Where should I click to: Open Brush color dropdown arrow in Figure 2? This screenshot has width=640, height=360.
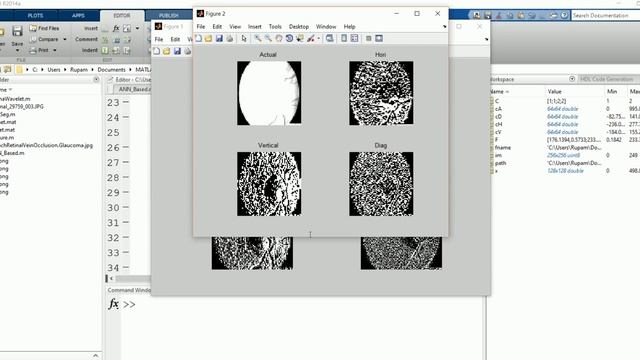(x=319, y=39)
